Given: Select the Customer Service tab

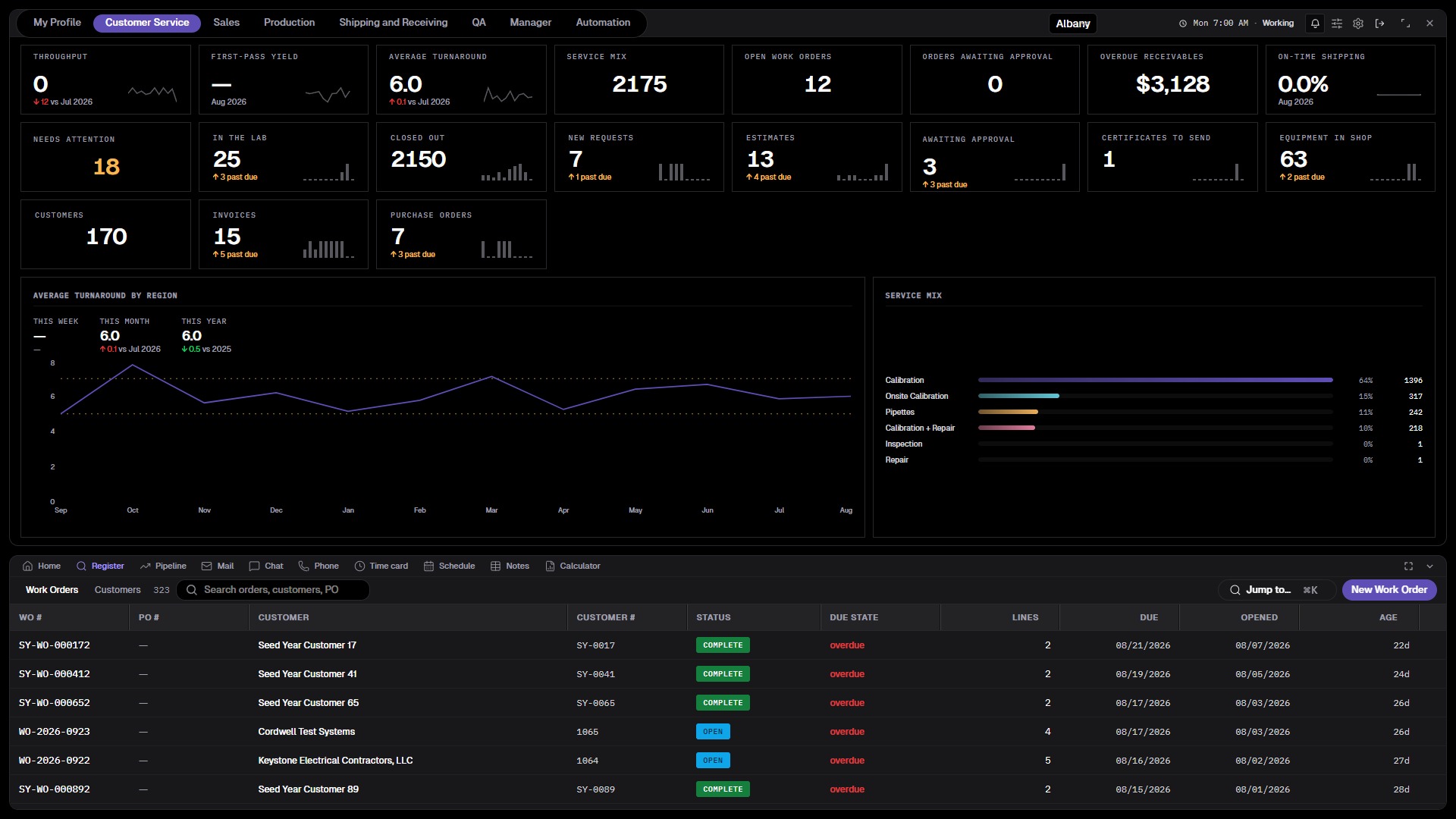Looking at the screenshot, I should 147,23.
